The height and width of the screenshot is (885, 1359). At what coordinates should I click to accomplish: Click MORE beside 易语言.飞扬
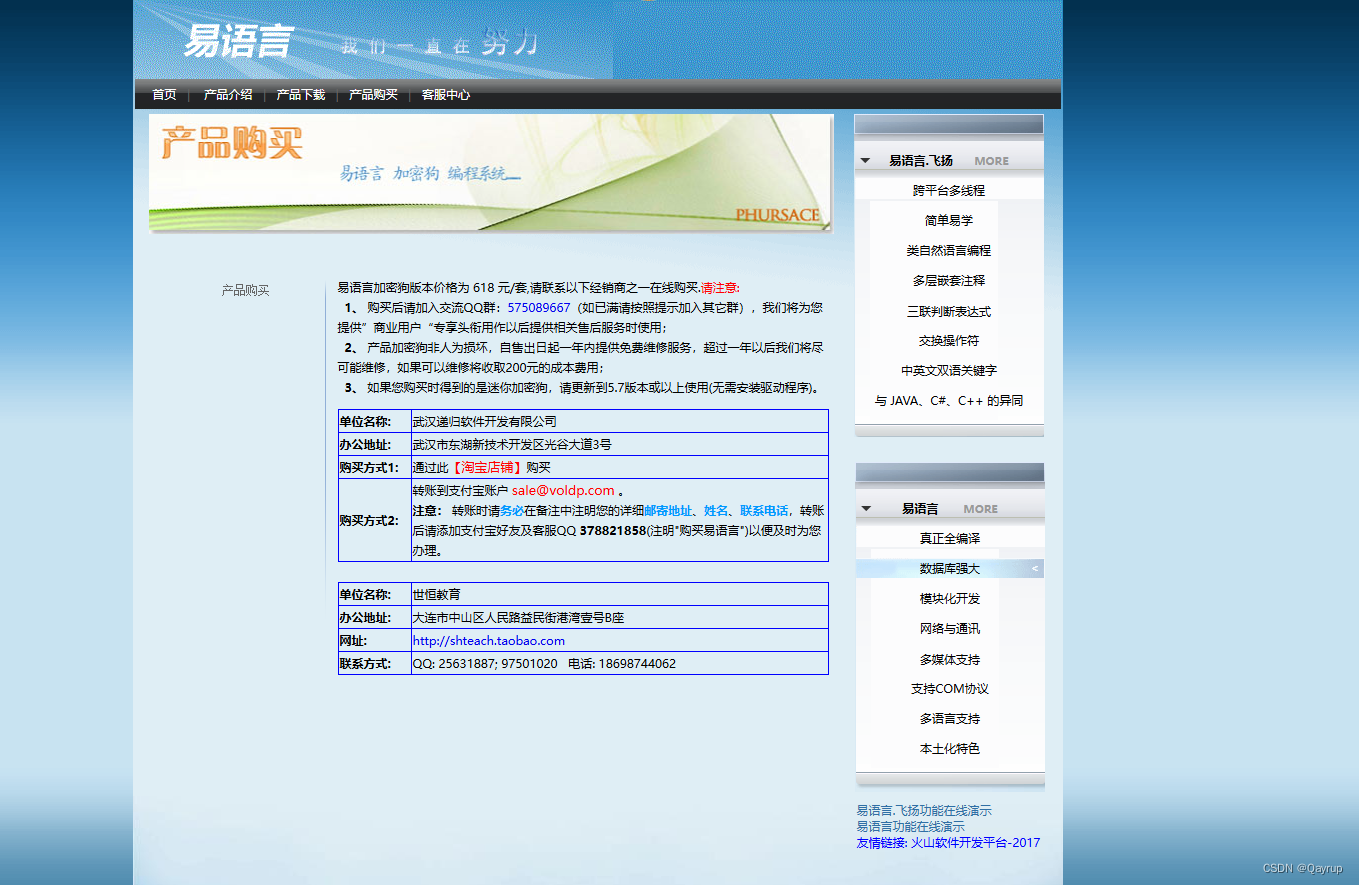[x=992, y=161]
